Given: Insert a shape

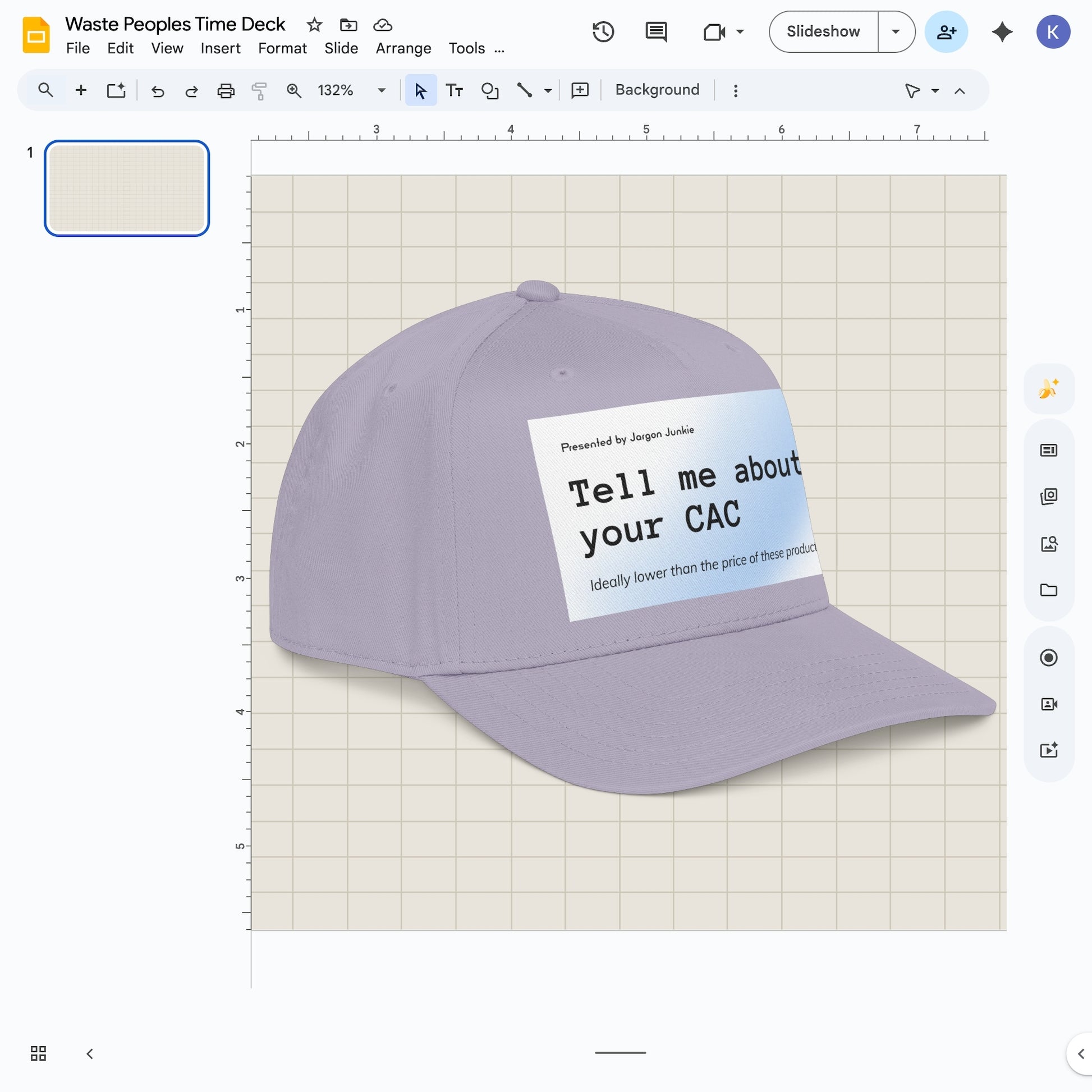Looking at the screenshot, I should point(489,90).
